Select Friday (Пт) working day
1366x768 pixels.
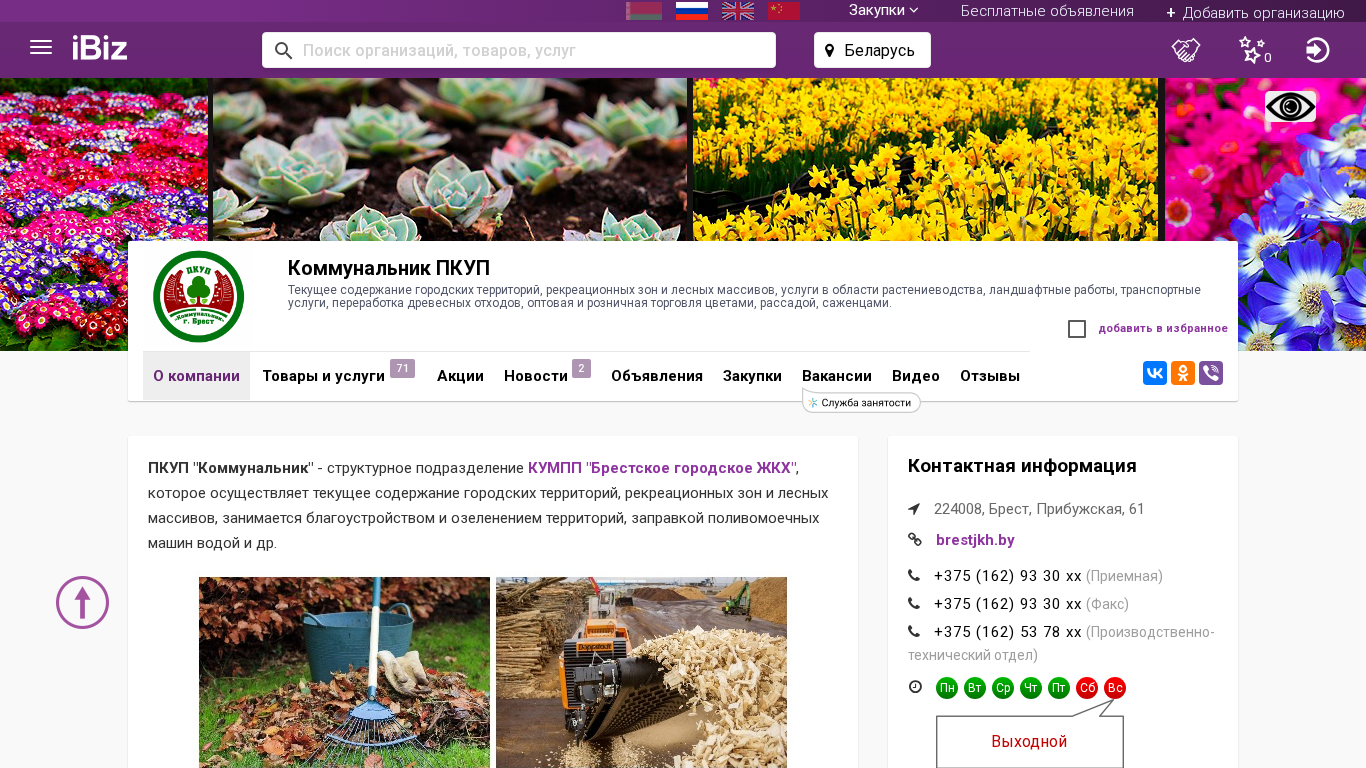click(x=1059, y=688)
